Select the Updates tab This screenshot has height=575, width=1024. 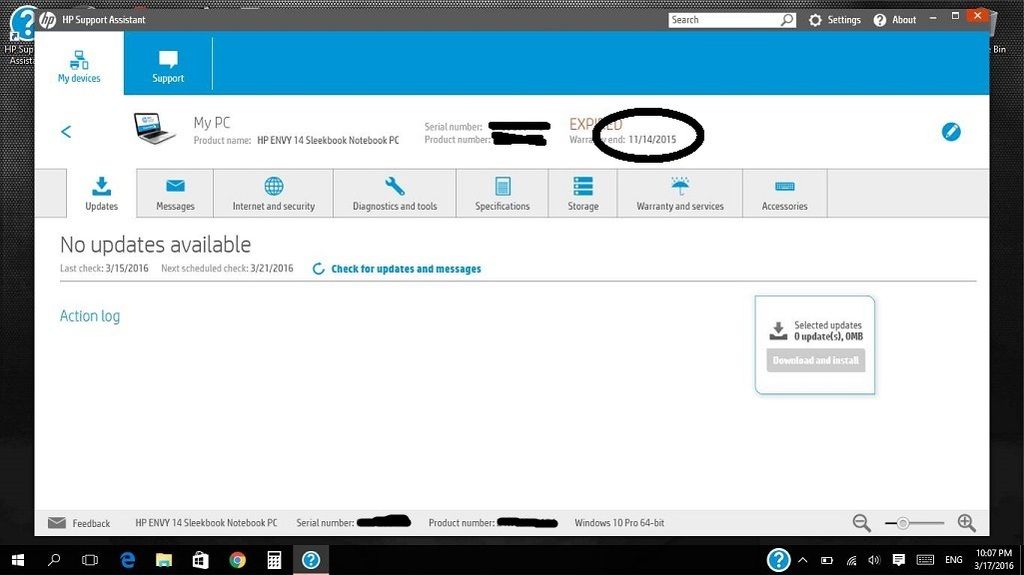[x=101, y=193]
